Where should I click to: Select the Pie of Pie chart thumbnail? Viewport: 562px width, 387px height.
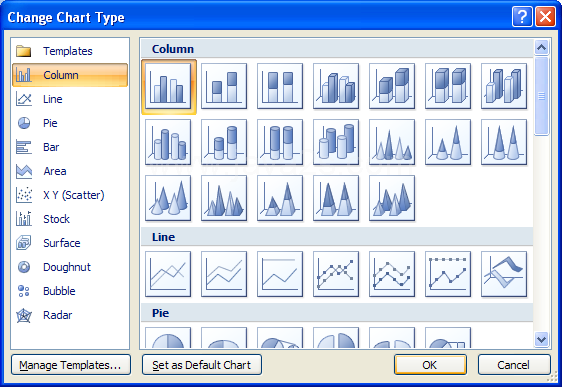tap(280, 338)
